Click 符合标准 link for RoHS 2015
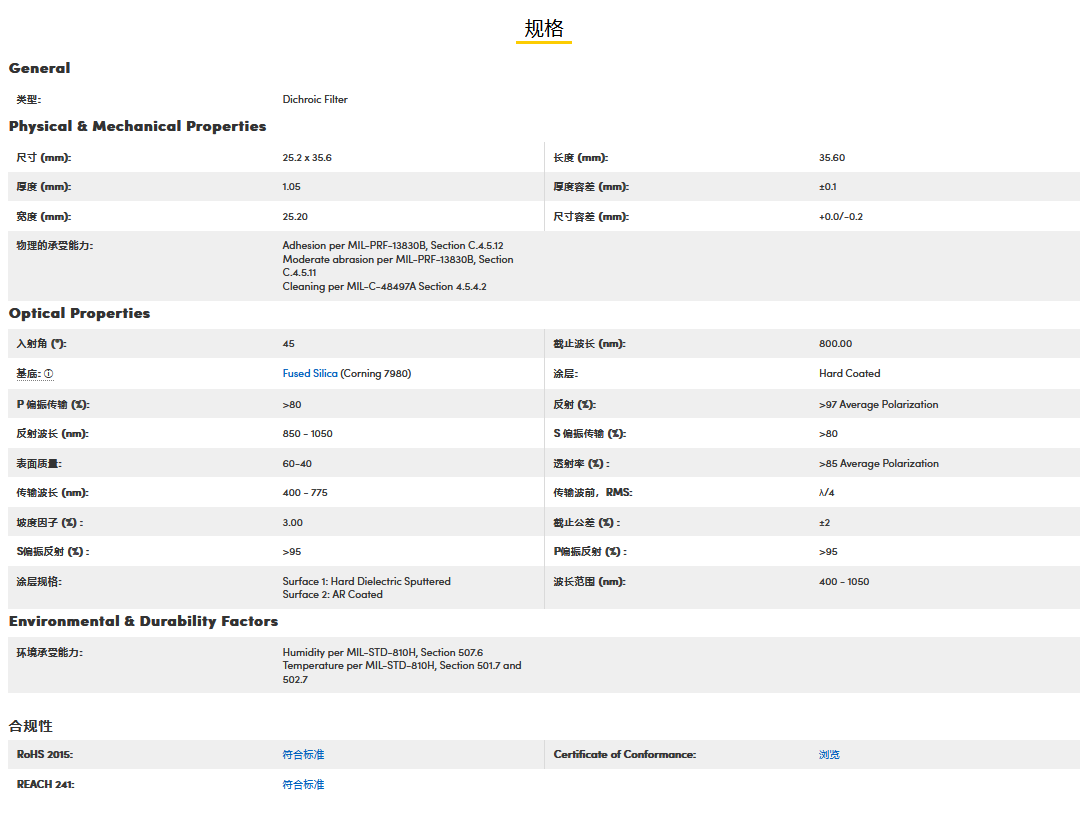Viewport: 1086px width, 821px height. (303, 755)
